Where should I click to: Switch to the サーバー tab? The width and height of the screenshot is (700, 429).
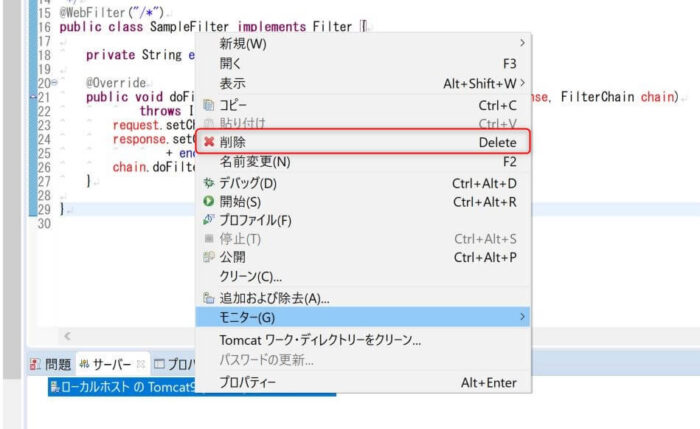coord(112,364)
